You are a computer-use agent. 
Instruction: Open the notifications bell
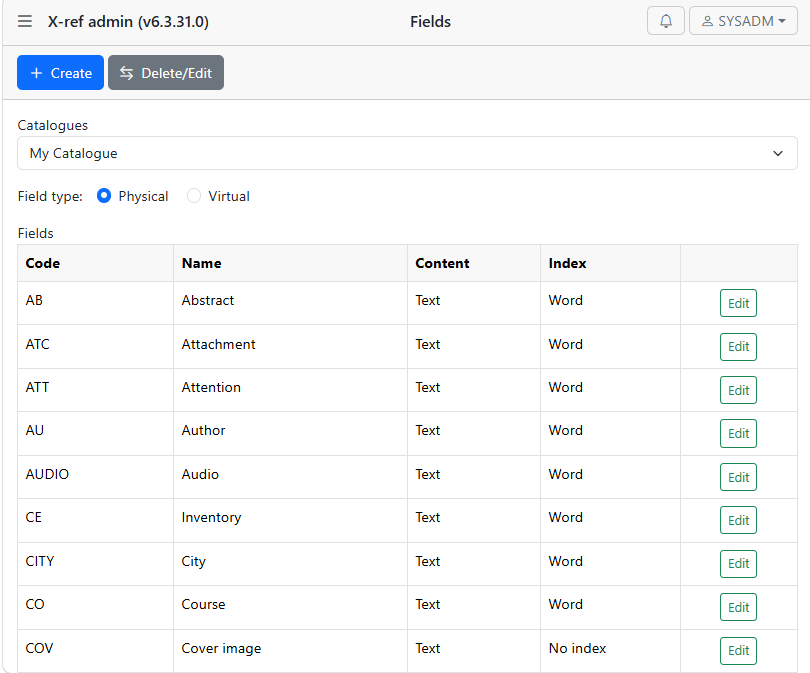[666, 21]
